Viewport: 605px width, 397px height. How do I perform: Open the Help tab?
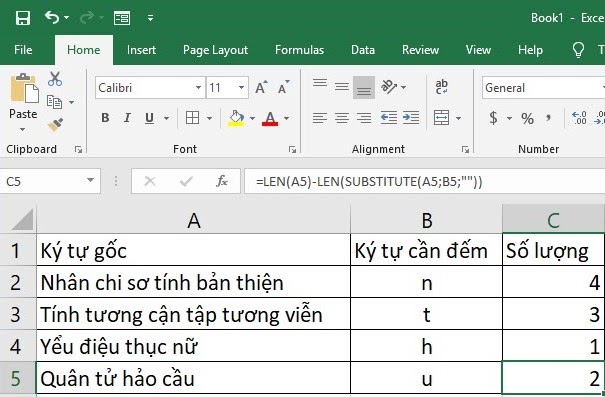[x=530, y=50]
